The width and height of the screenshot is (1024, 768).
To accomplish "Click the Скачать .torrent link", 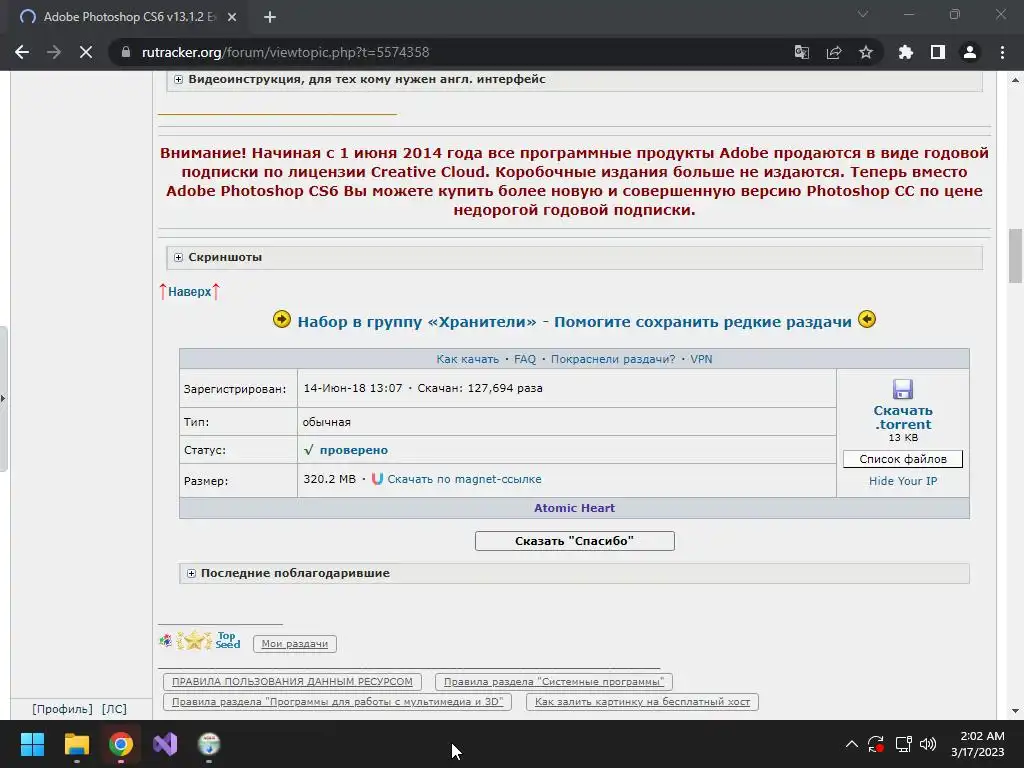I will click(x=903, y=417).
